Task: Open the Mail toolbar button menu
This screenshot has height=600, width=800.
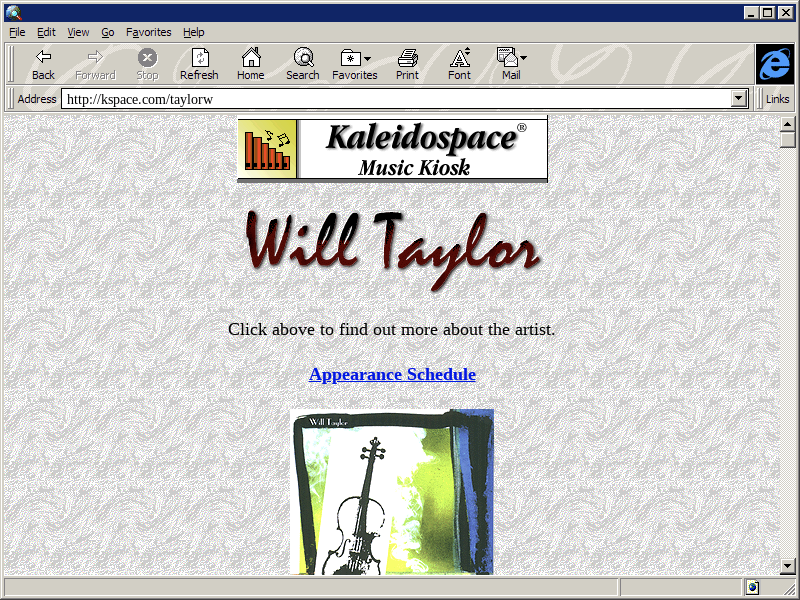Action: pyautogui.click(x=510, y=58)
